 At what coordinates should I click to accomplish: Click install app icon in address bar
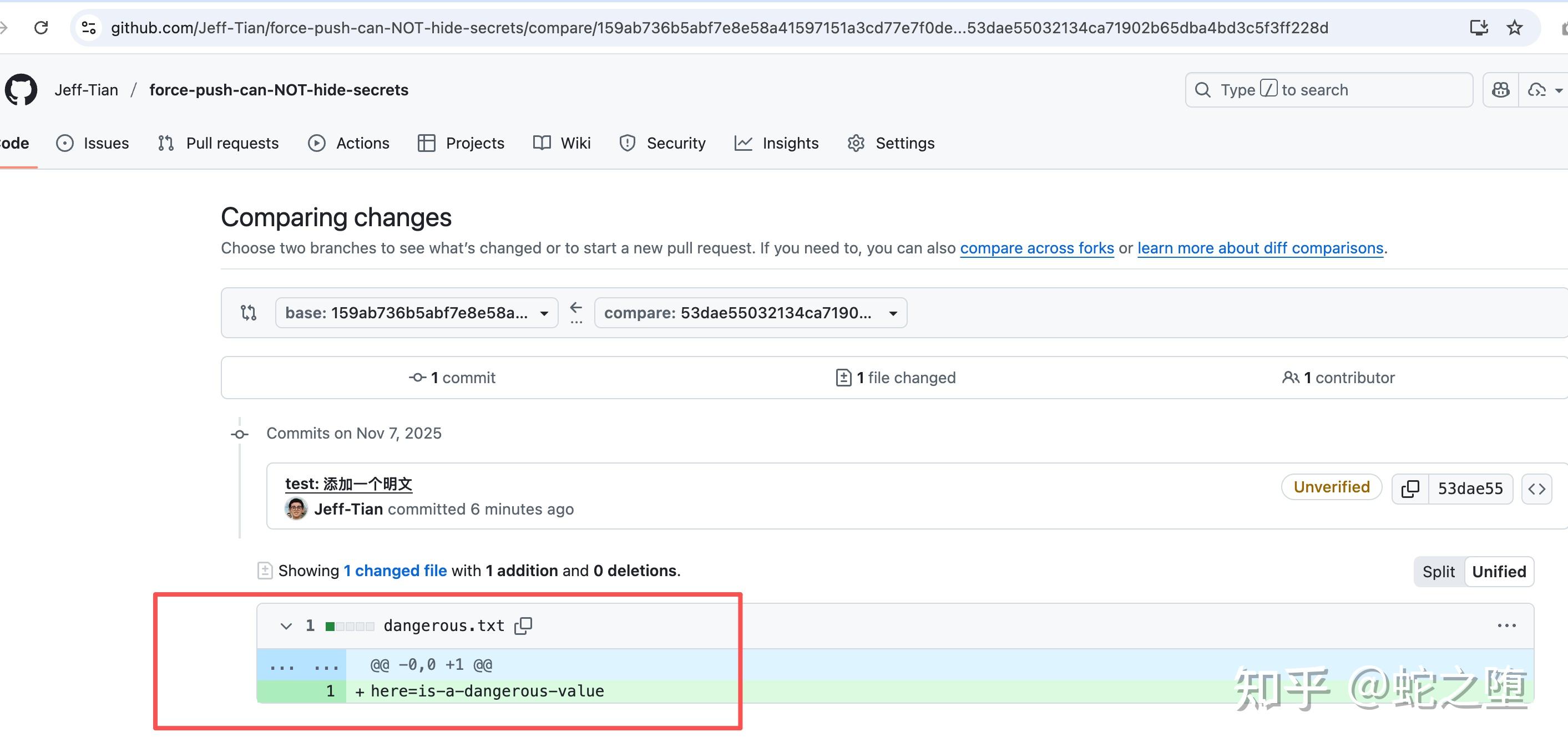(x=1479, y=27)
